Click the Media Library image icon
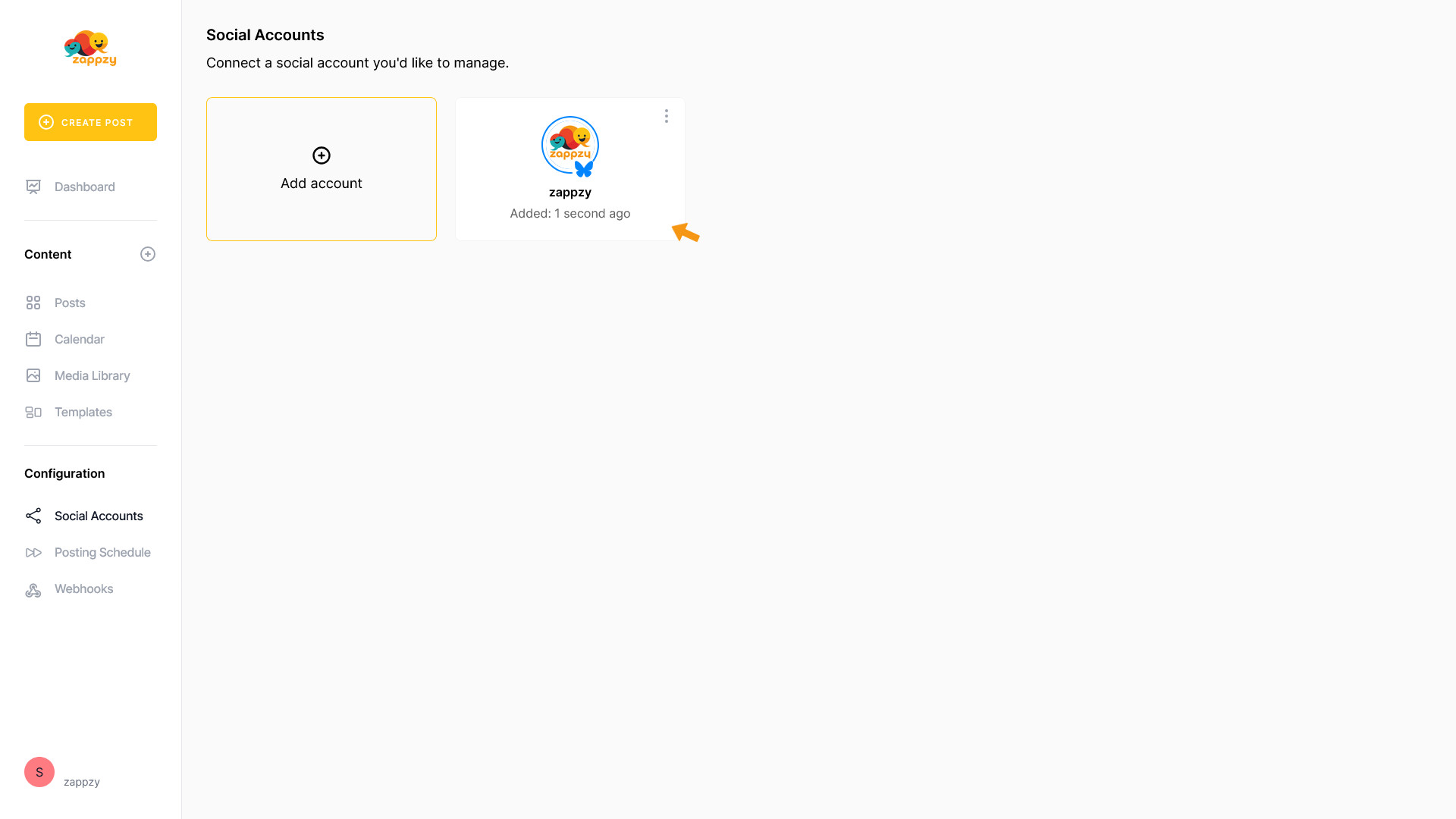This screenshot has height=819, width=1456. point(33,375)
